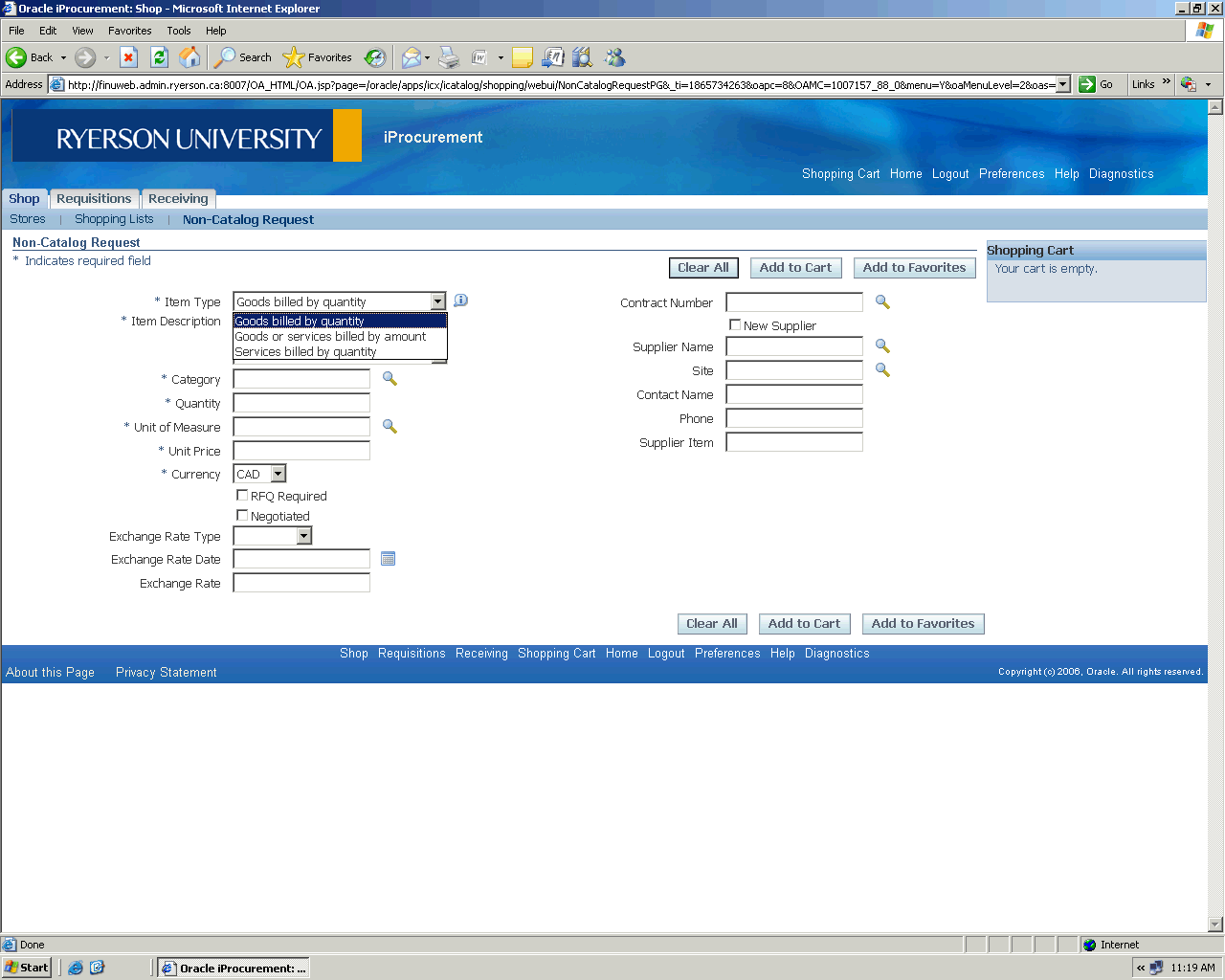Click the Supplier Name search icon
The height and width of the screenshot is (980, 1225).
pyautogui.click(x=882, y=346)
